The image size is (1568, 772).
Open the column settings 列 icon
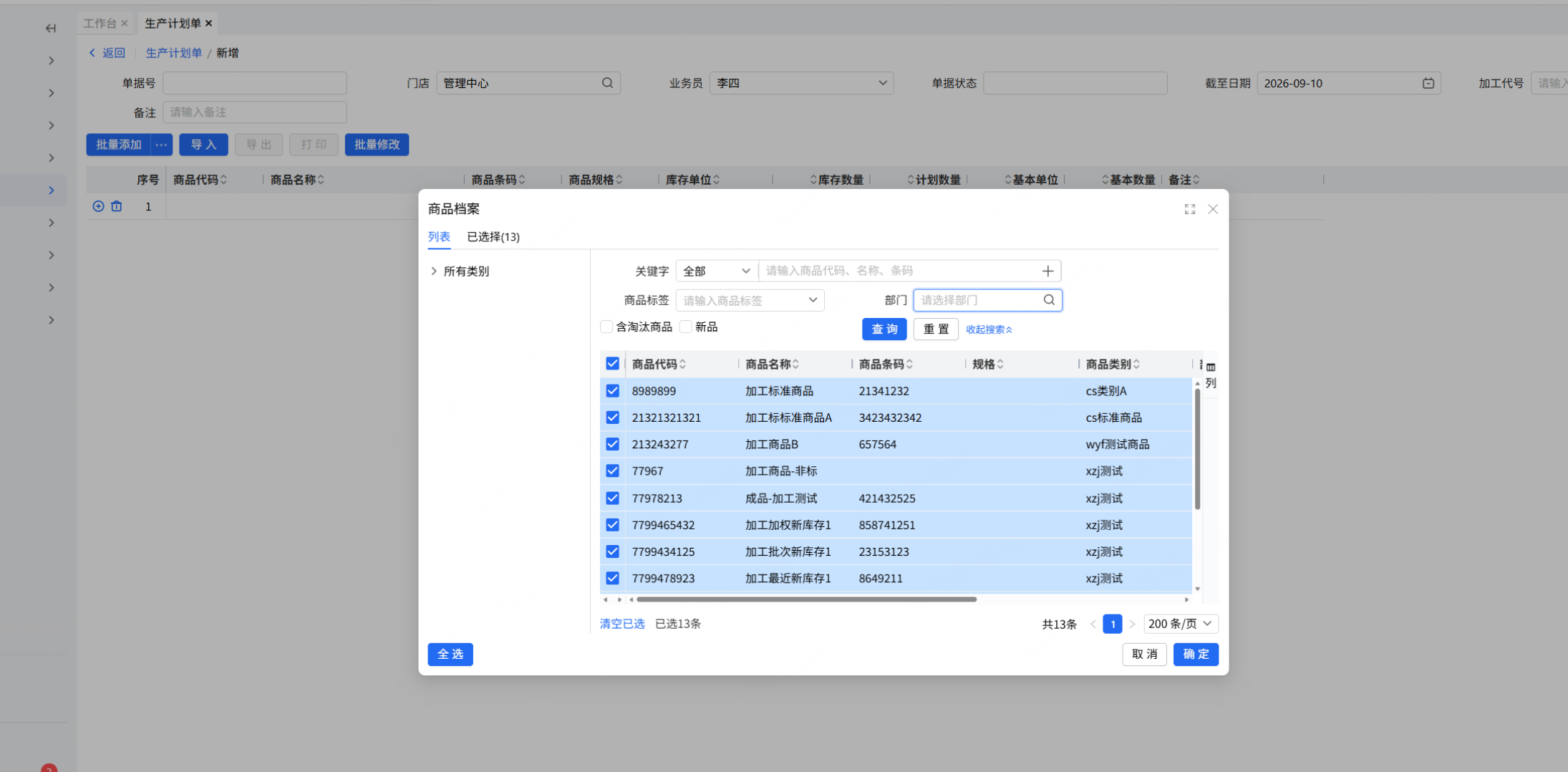click(1211, 375)
